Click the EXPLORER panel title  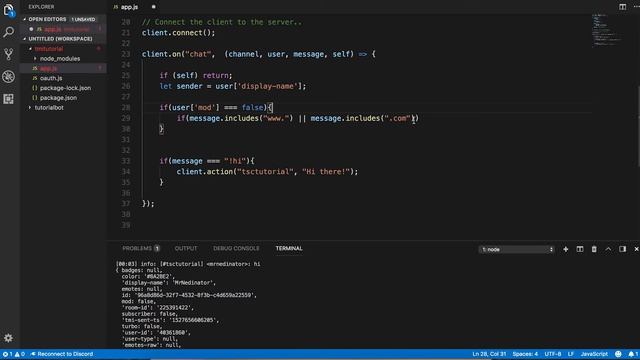click(41, 7)
